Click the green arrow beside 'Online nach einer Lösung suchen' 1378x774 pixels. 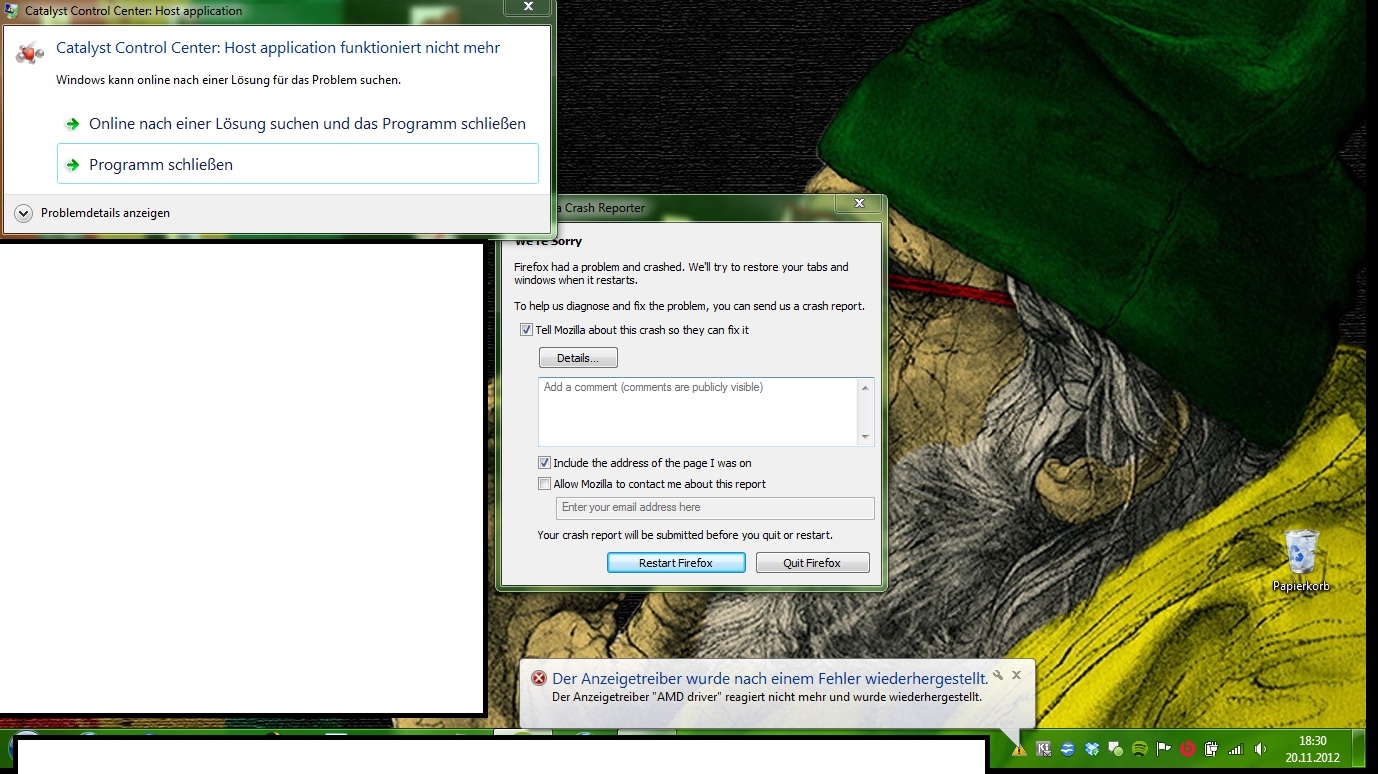point(72,124)
